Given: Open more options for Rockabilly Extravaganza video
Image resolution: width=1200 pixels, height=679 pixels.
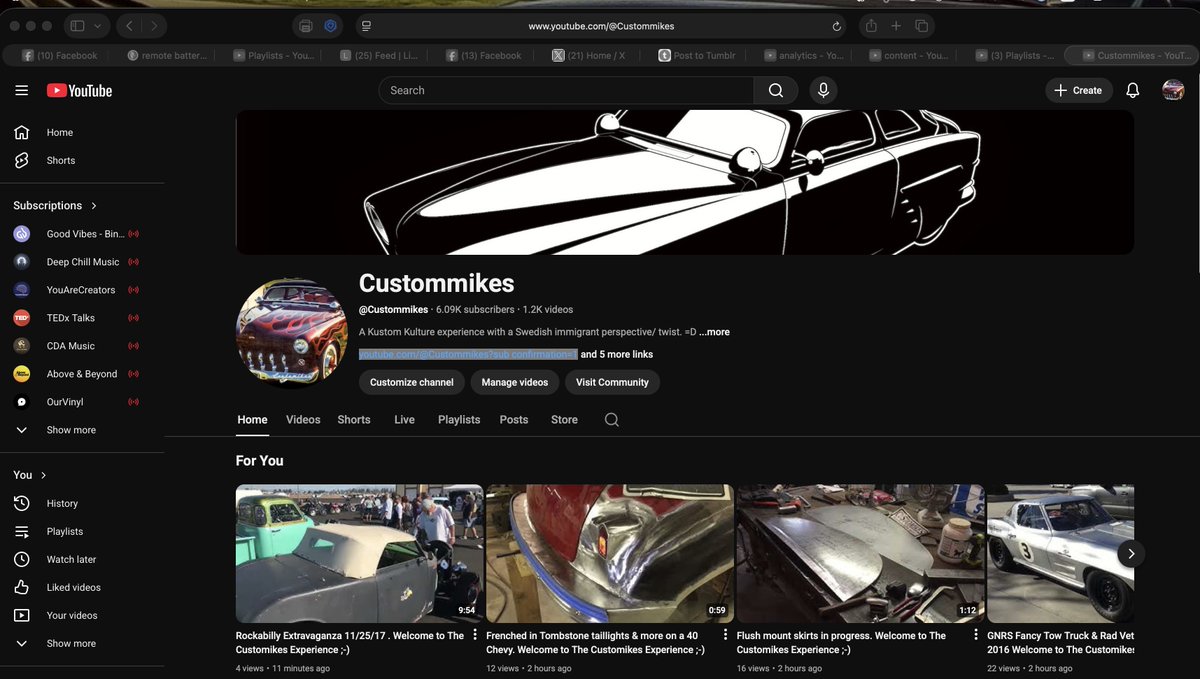Looking at the screenshot, I should 475,635.
